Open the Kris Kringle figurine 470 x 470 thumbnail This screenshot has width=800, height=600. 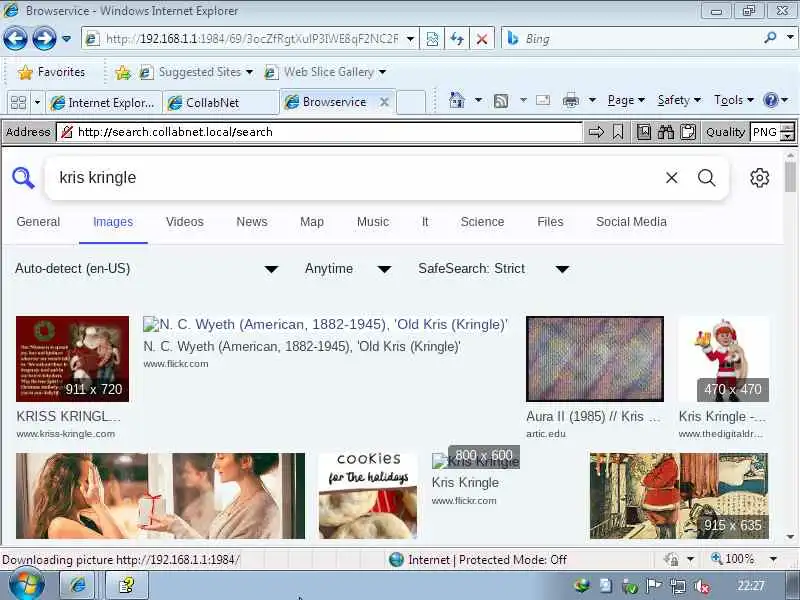tap(723, 359)
